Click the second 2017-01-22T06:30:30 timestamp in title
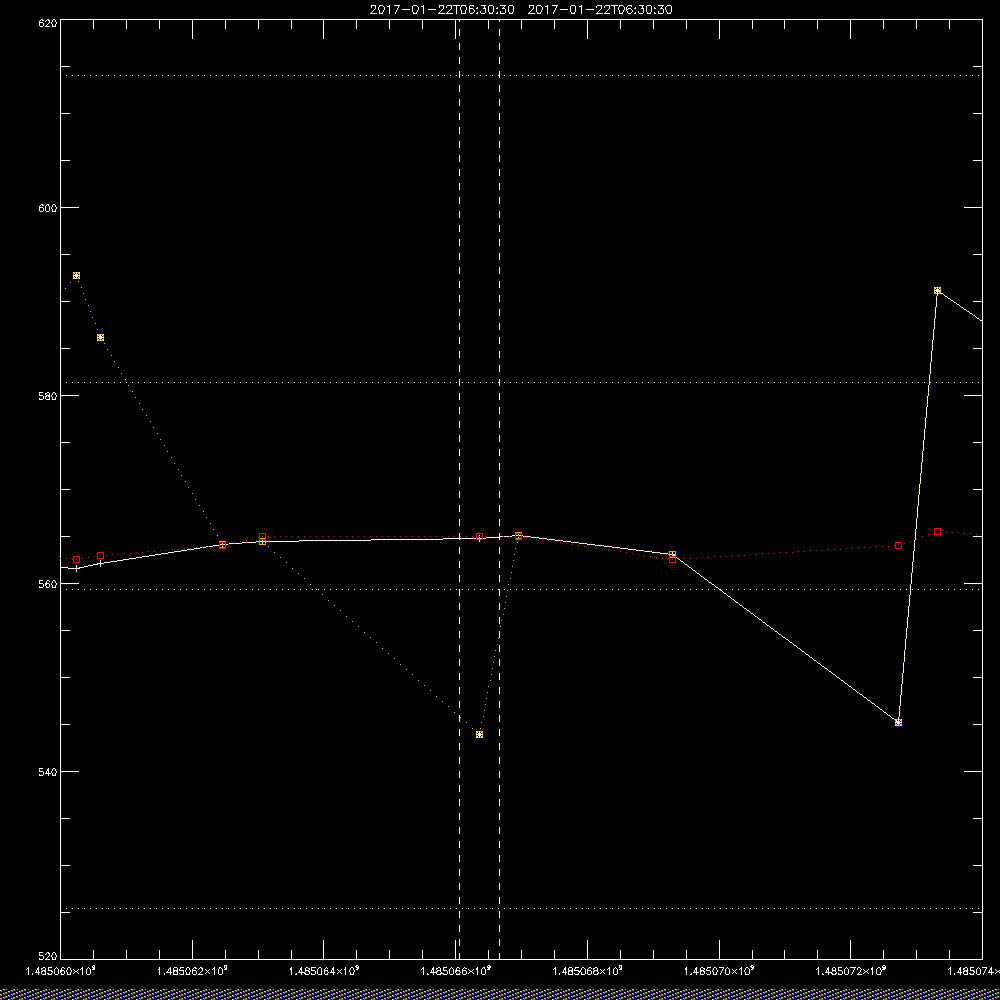The width and height of the screenshot is (1000, 1000). coord(600,10)
